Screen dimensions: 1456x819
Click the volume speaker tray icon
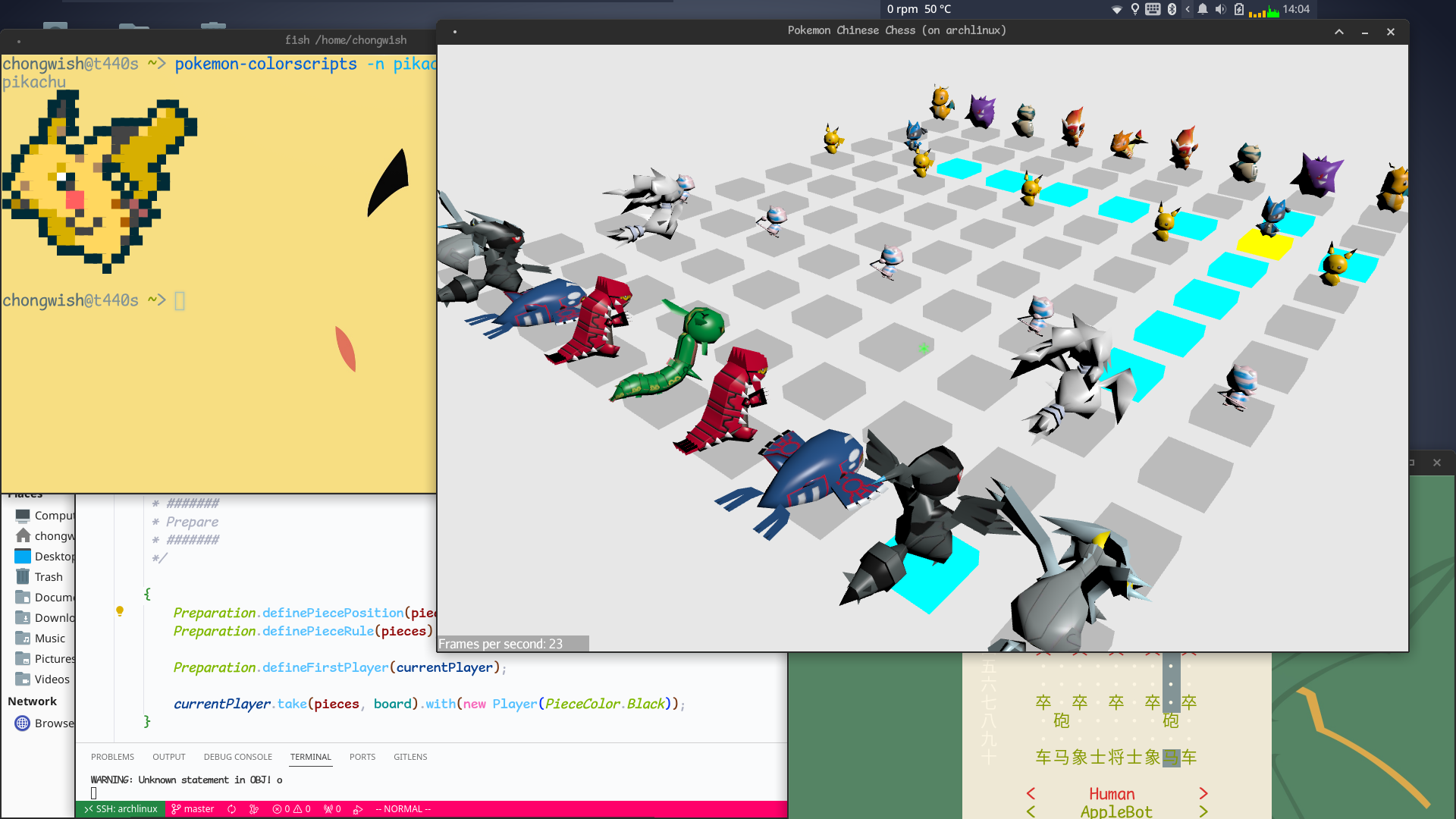(x=1220, y=9)
